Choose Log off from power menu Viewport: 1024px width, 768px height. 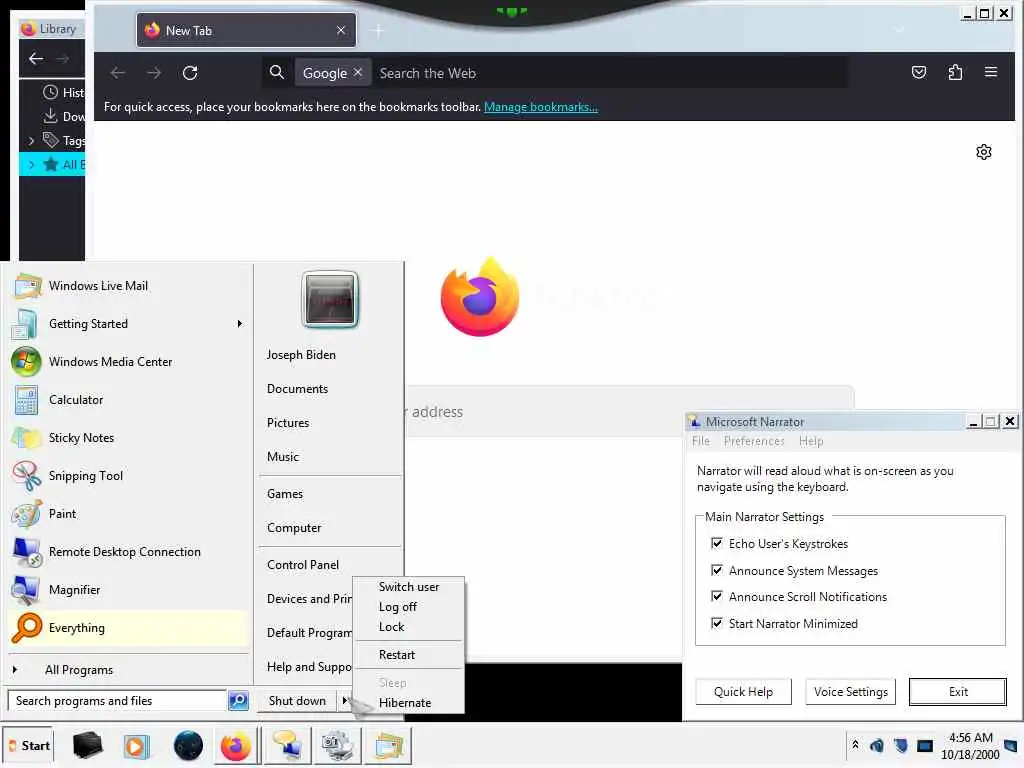tap(409, 607)
